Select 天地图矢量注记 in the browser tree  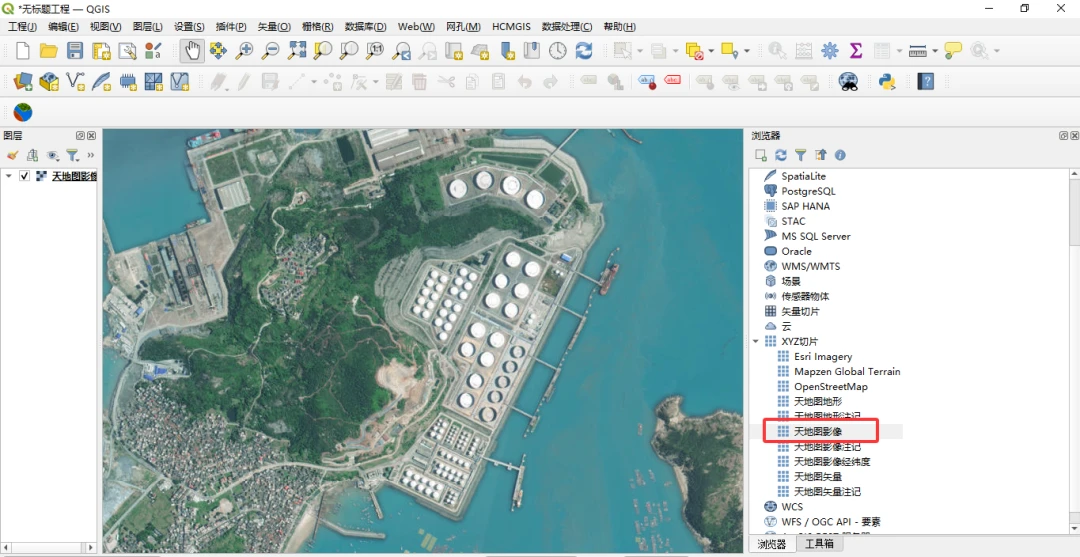(827, 492)
